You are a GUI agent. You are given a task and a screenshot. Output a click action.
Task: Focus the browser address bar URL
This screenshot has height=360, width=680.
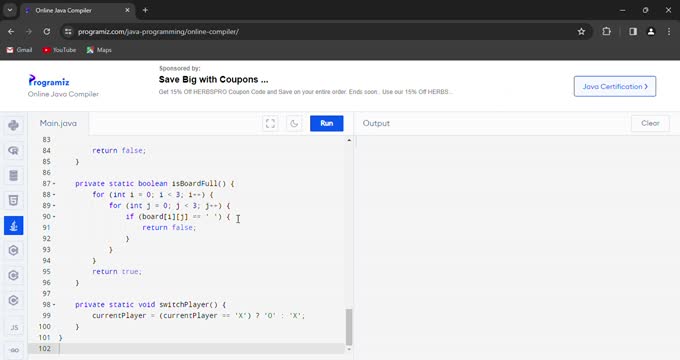[158, 32]
